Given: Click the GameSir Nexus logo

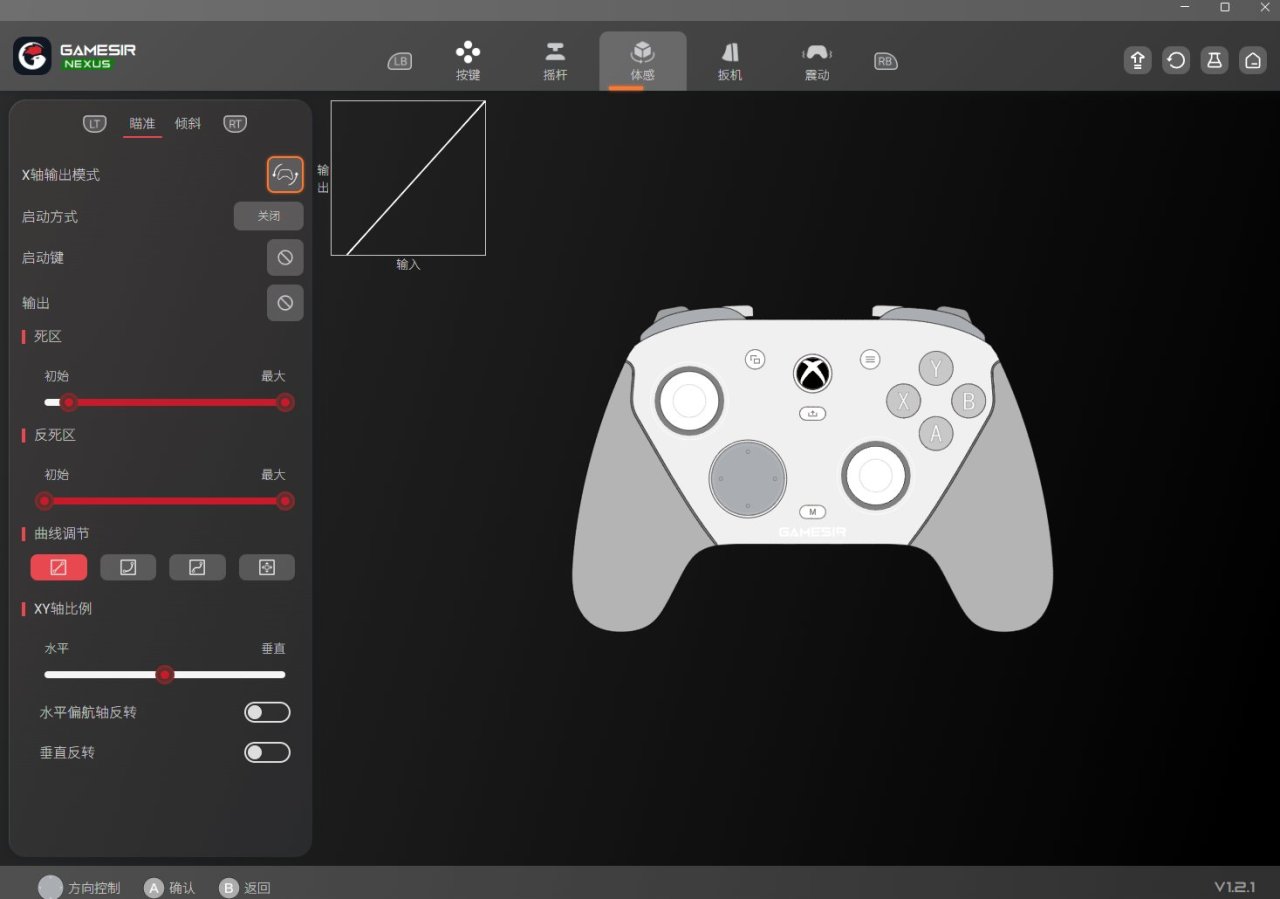Looking at the screenshot, I should coord(75,56).
